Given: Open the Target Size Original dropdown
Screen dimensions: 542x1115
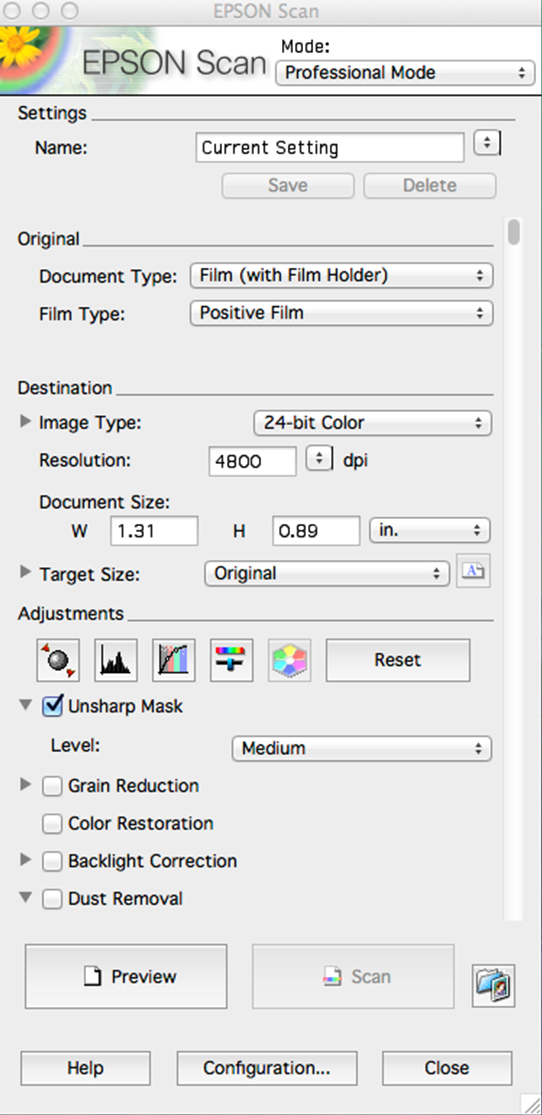Looking at the screenshot, I should (x=327, y=574).
